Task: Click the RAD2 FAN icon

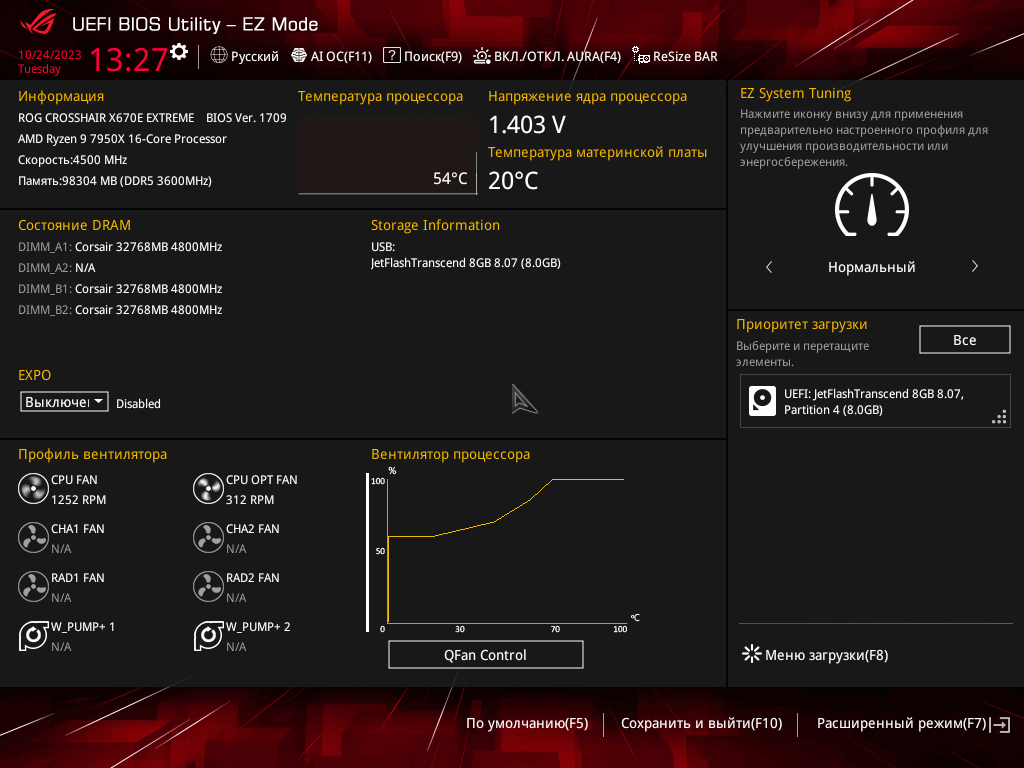Action: pos(208,586)
